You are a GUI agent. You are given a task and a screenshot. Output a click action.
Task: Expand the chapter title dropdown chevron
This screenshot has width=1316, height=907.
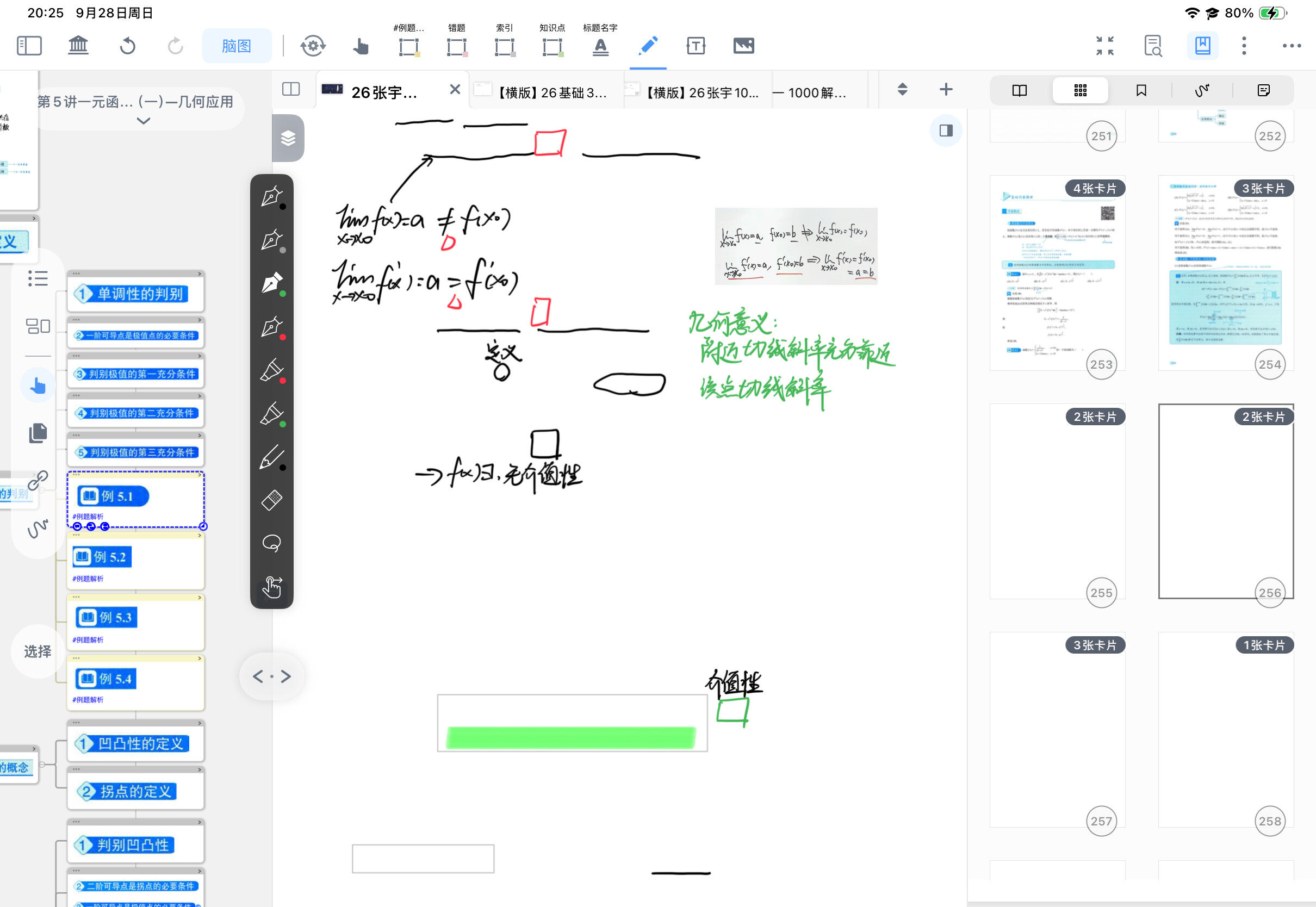coord(143,121)
